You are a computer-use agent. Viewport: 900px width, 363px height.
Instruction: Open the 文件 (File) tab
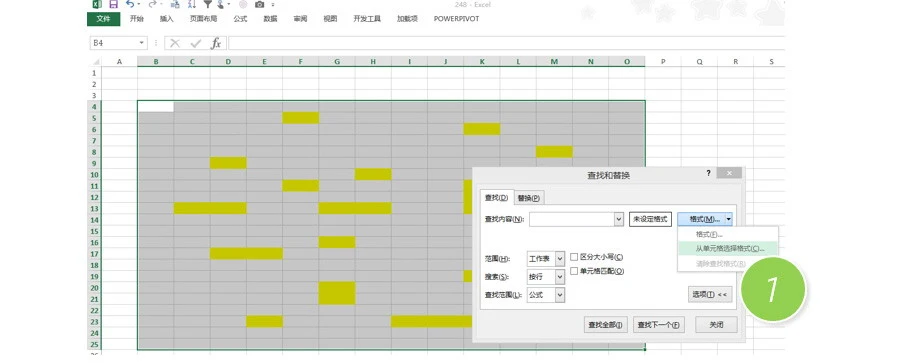click(103, 19)
